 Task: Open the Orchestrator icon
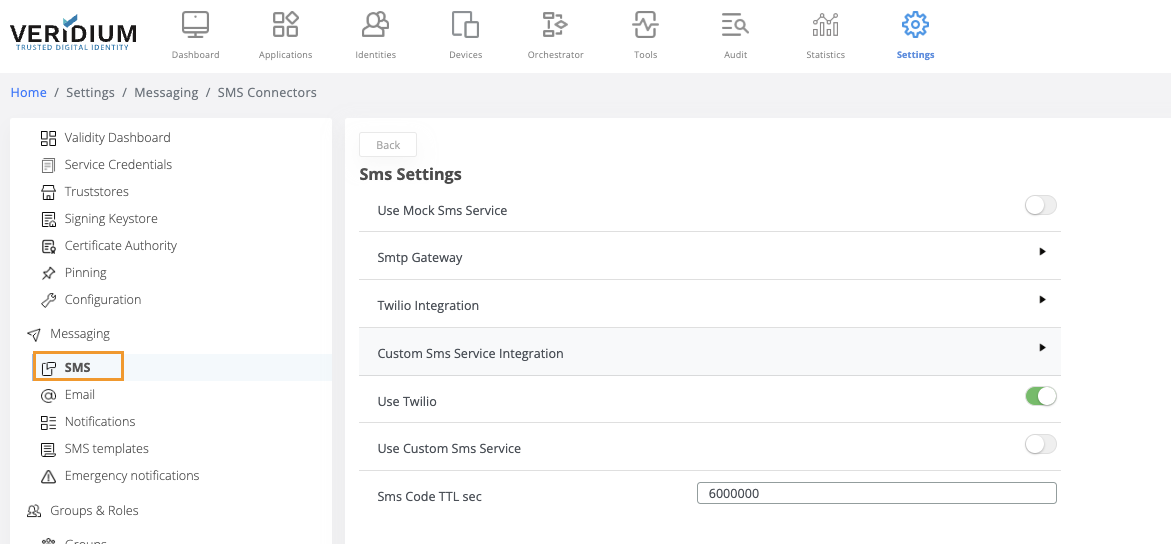(555, 26)
